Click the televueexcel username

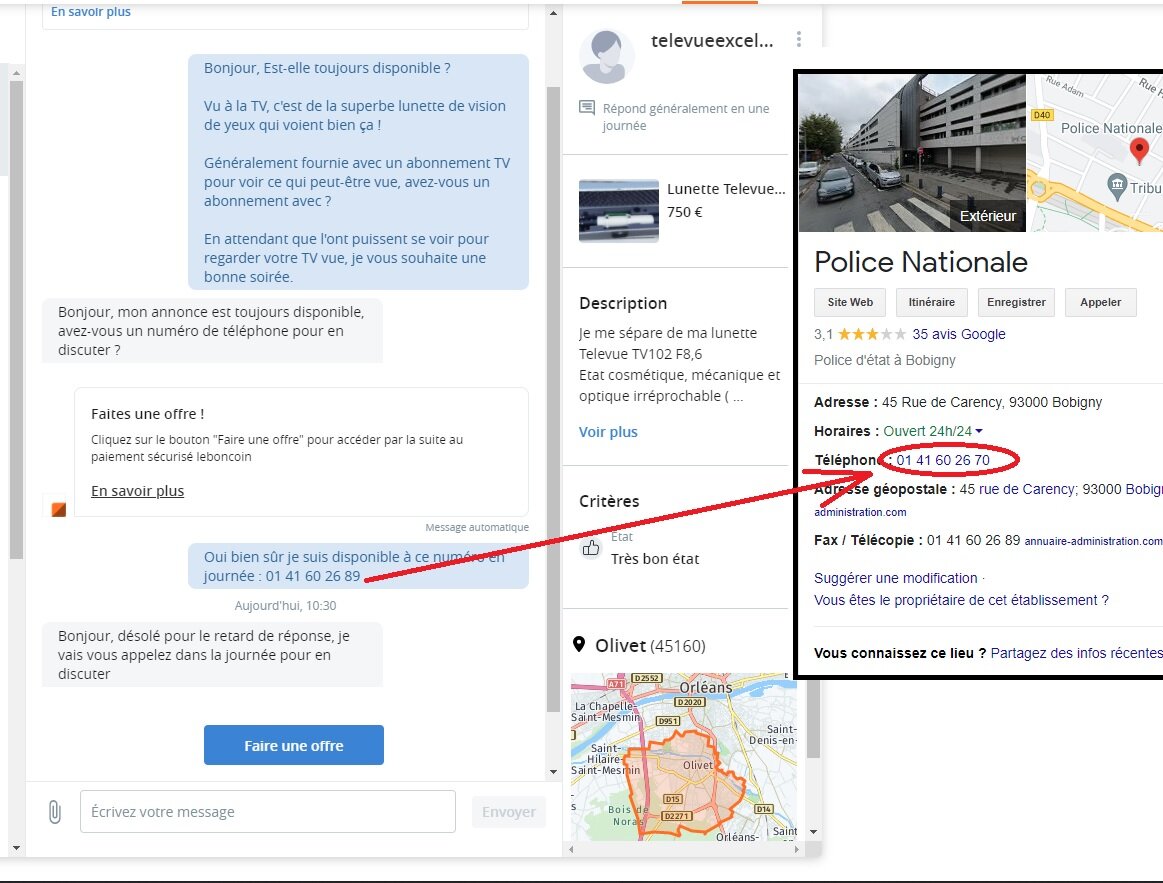pos(712,41)
